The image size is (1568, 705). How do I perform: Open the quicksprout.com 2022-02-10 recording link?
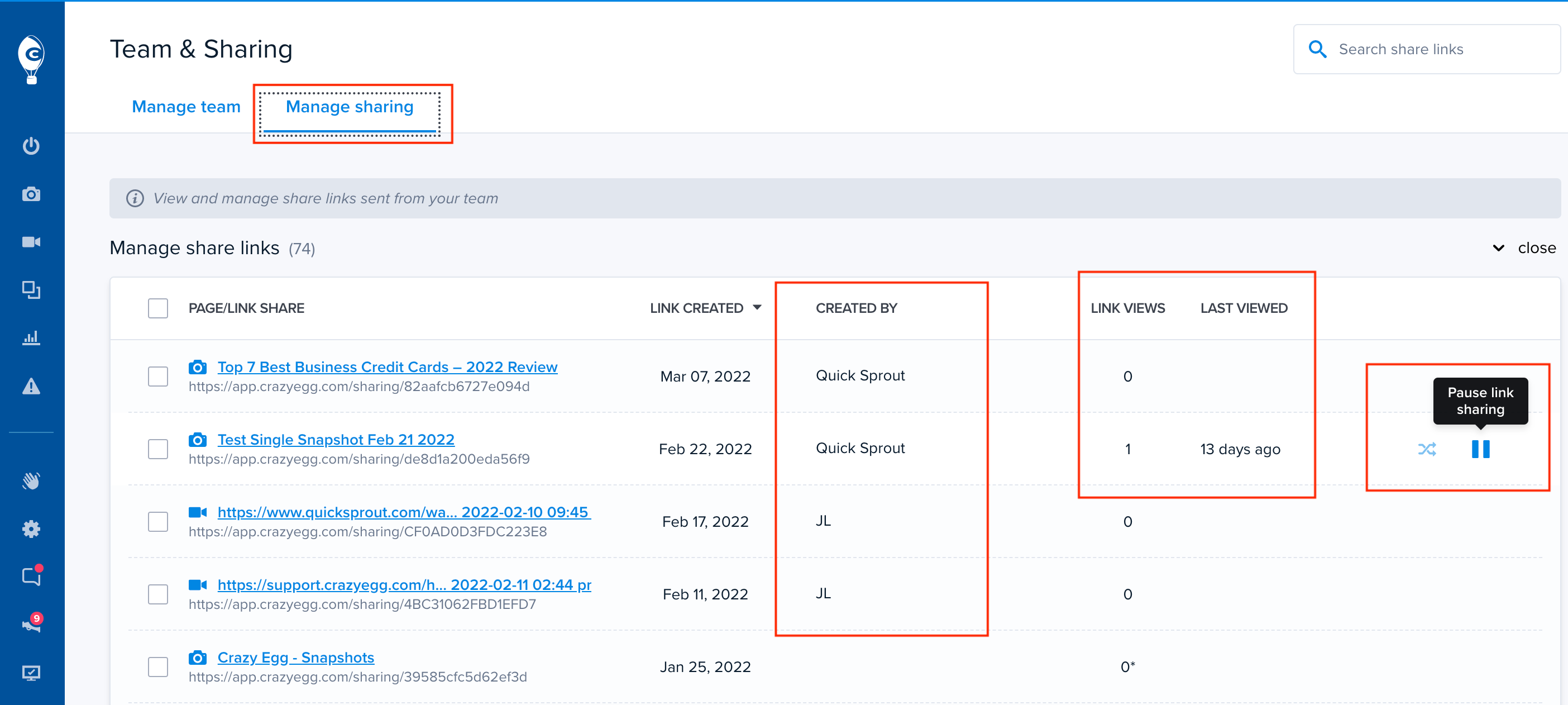coord(404,512)
